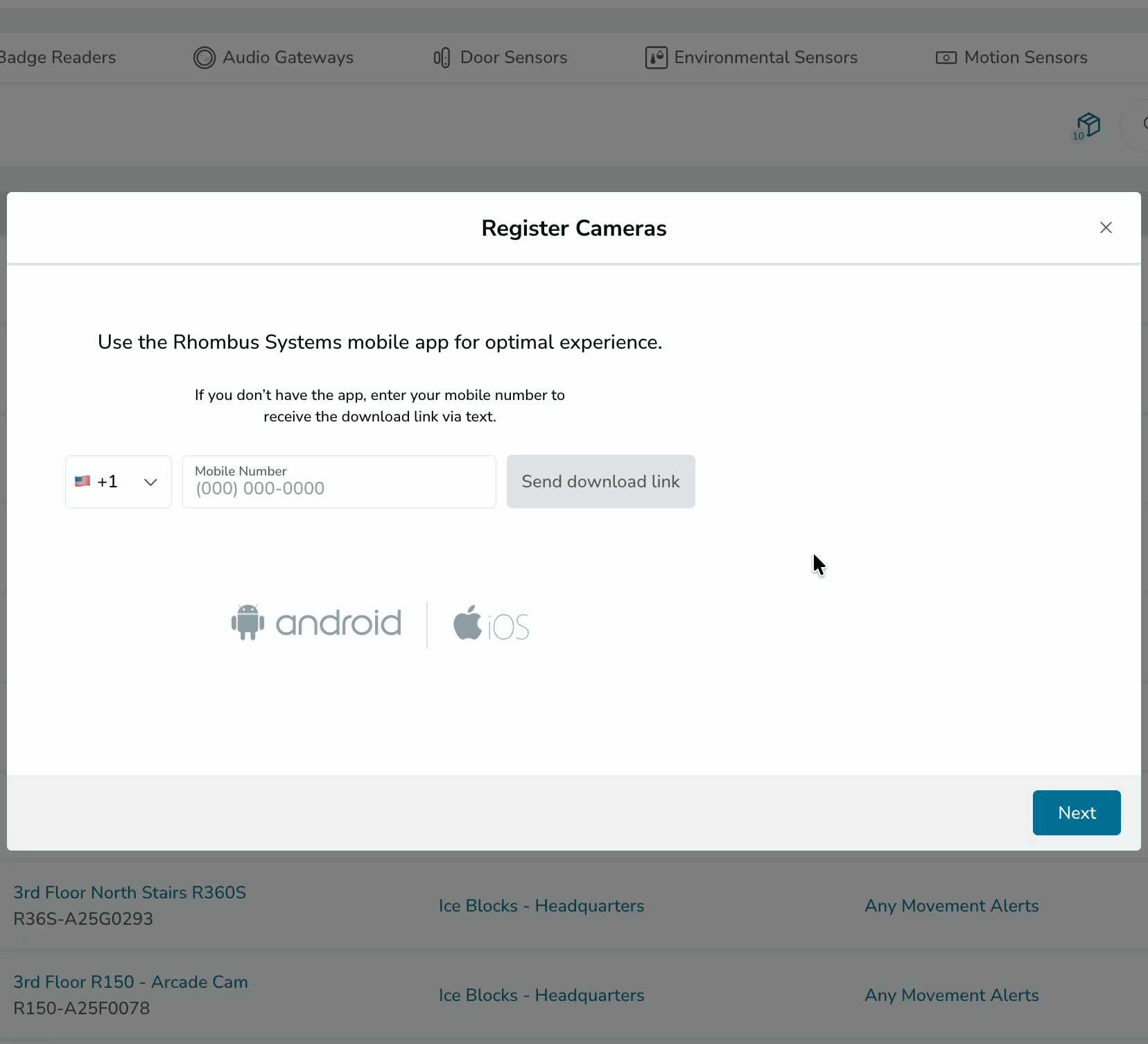The width and height of the screenshot is (1148, 1044).
Task: Open Any Movement Alerts for Arcade Cam row
Action: click(x=952, y=995)
